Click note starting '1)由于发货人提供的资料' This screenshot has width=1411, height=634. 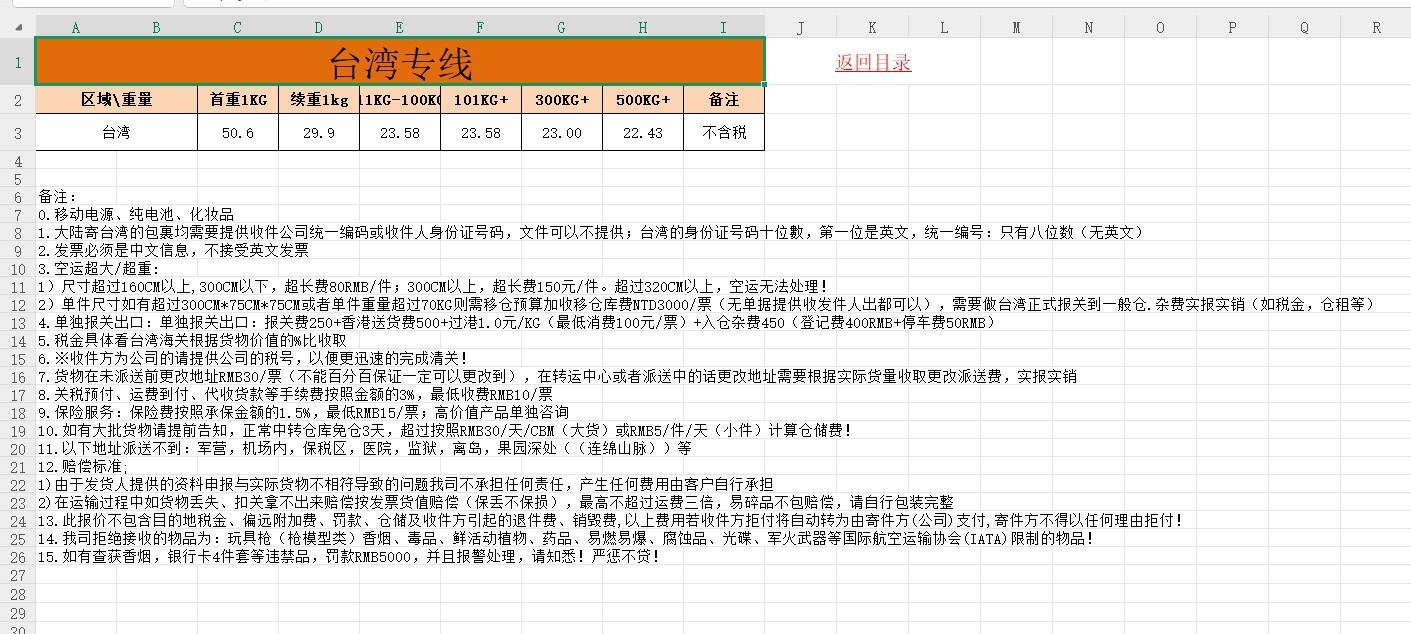point(405,484)
